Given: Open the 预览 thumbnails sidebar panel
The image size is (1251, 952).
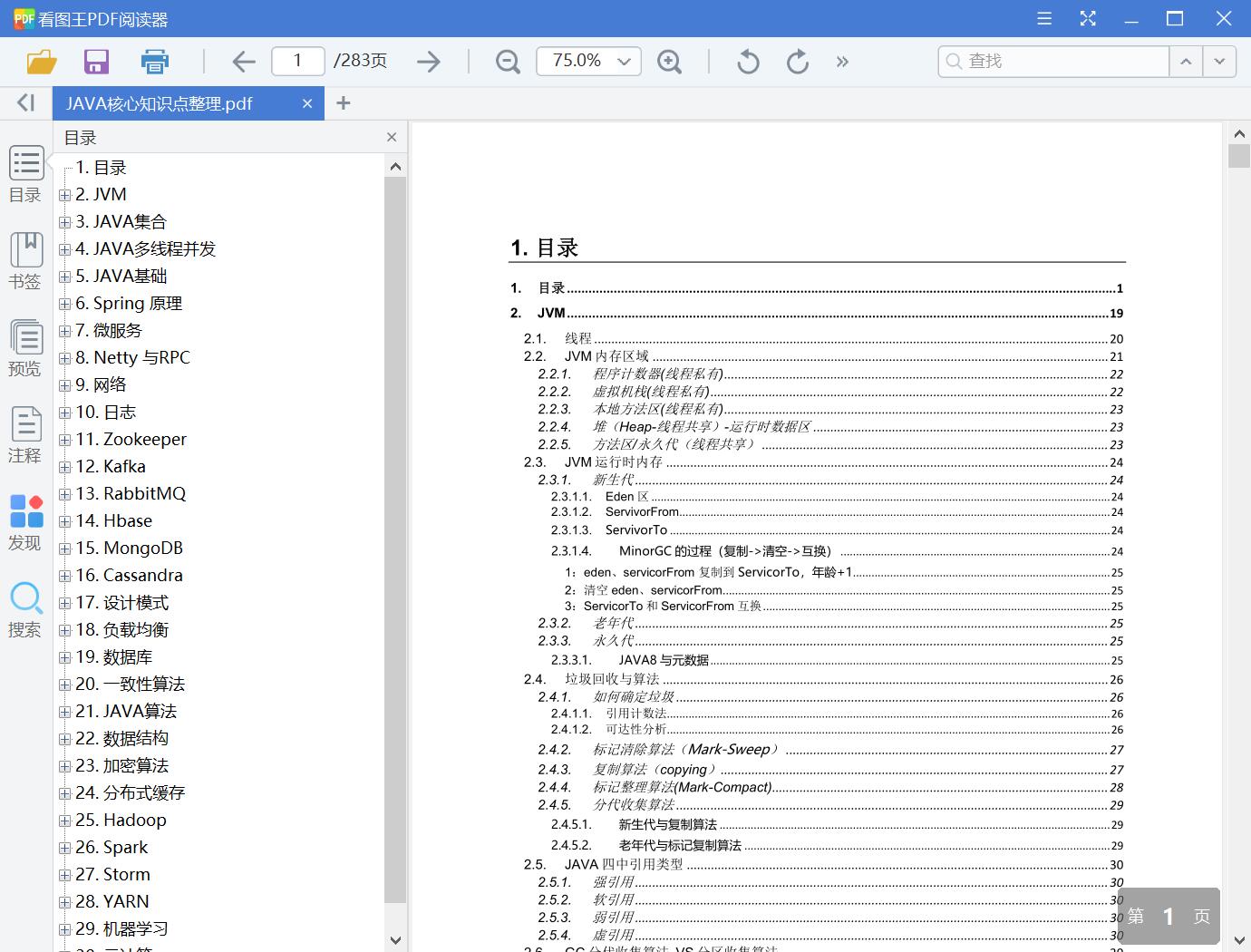Looking at the screenshot, I should coord(25,348).
